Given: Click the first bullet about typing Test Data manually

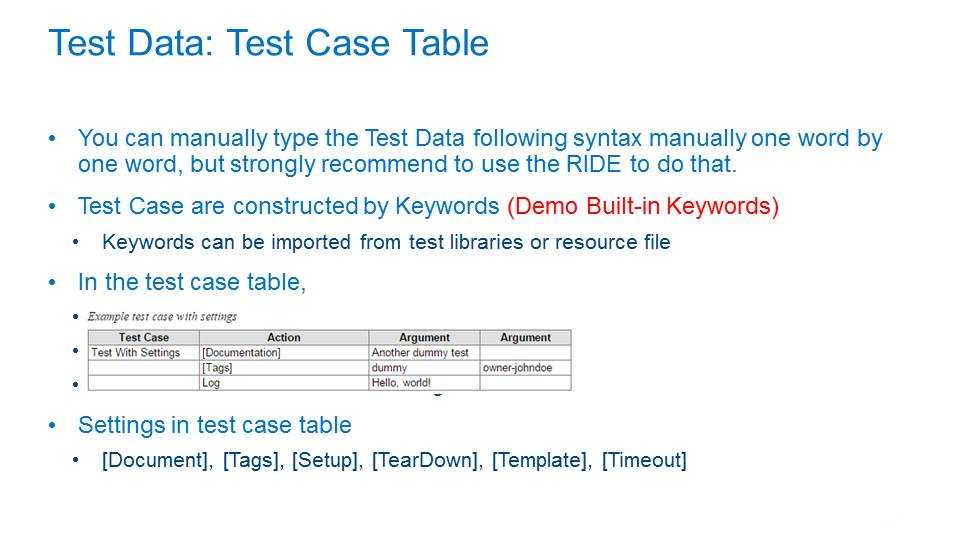Looking at the screenshot, I should 479,150.
